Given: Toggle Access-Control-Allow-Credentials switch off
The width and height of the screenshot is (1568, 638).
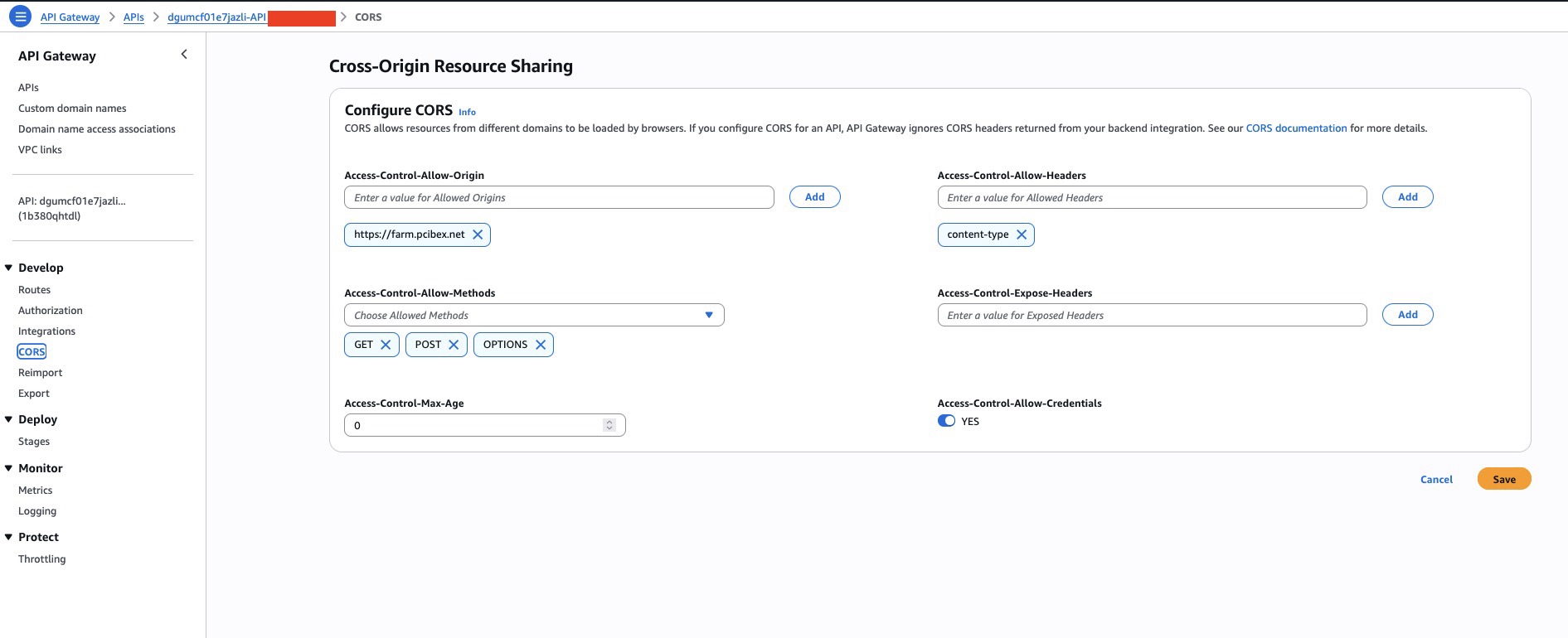Looking at the screenshot, I should (x=946, y=421).
